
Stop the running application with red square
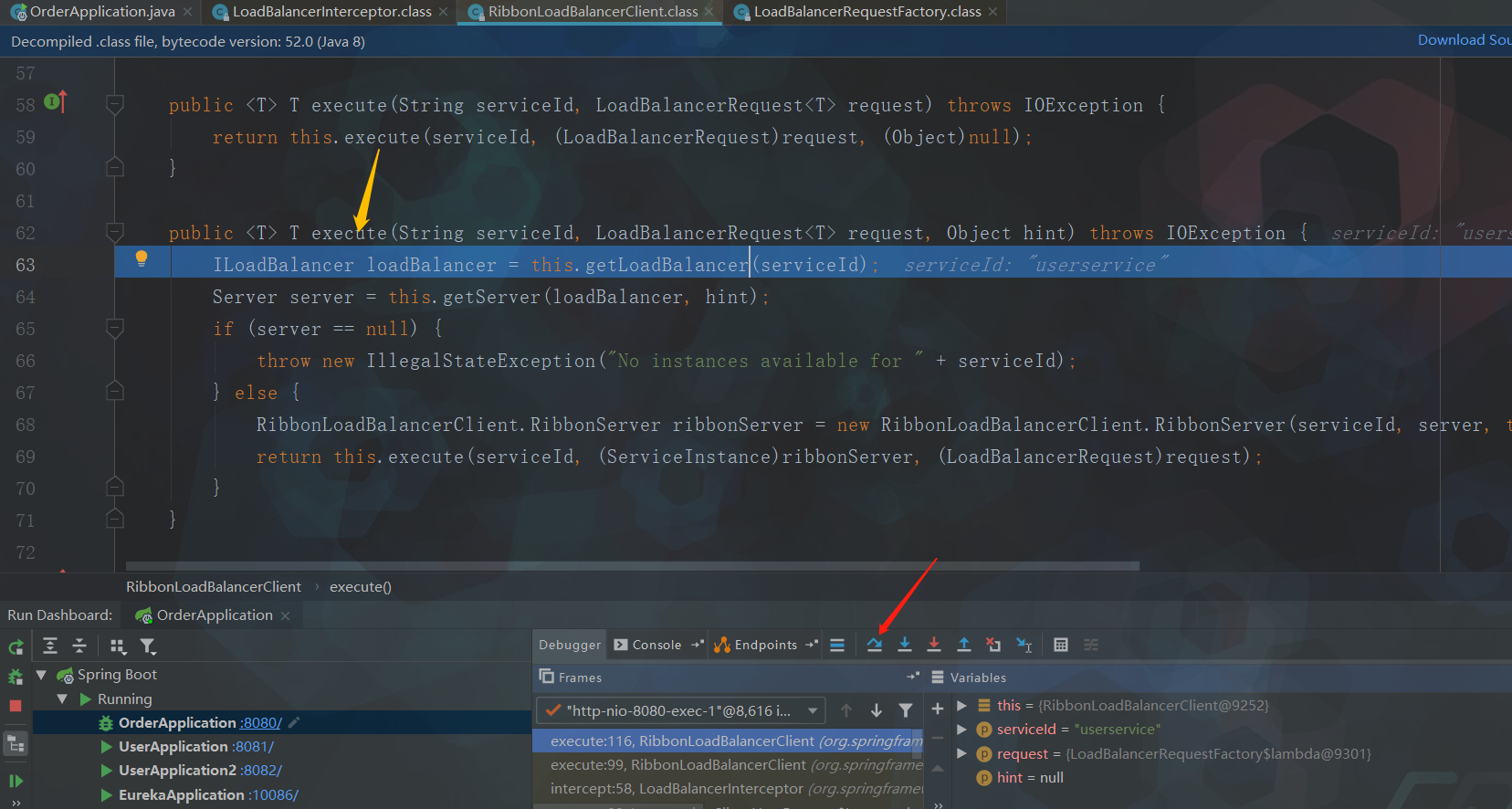pos(16,706)
